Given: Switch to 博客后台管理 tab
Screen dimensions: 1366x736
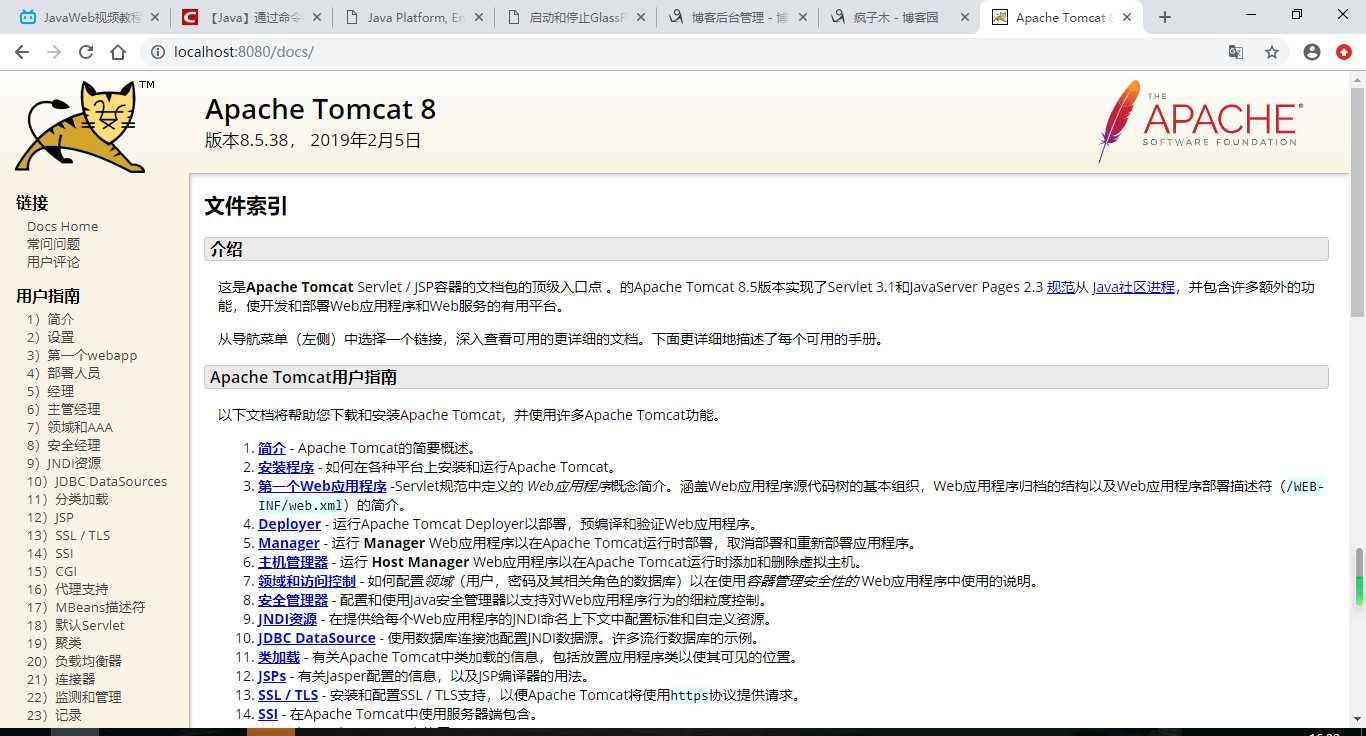Looking at the screenshot, I should pos(737,17).
